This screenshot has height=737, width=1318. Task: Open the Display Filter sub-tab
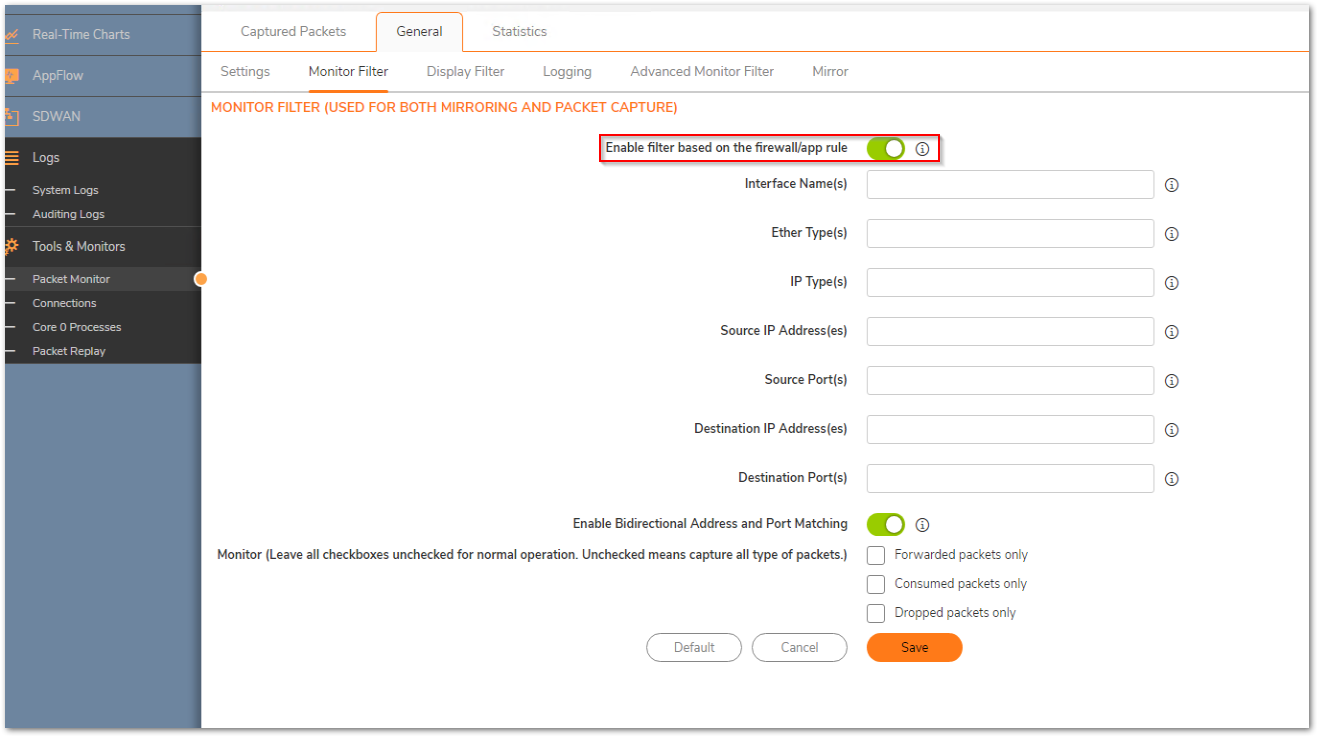[465, 71]
